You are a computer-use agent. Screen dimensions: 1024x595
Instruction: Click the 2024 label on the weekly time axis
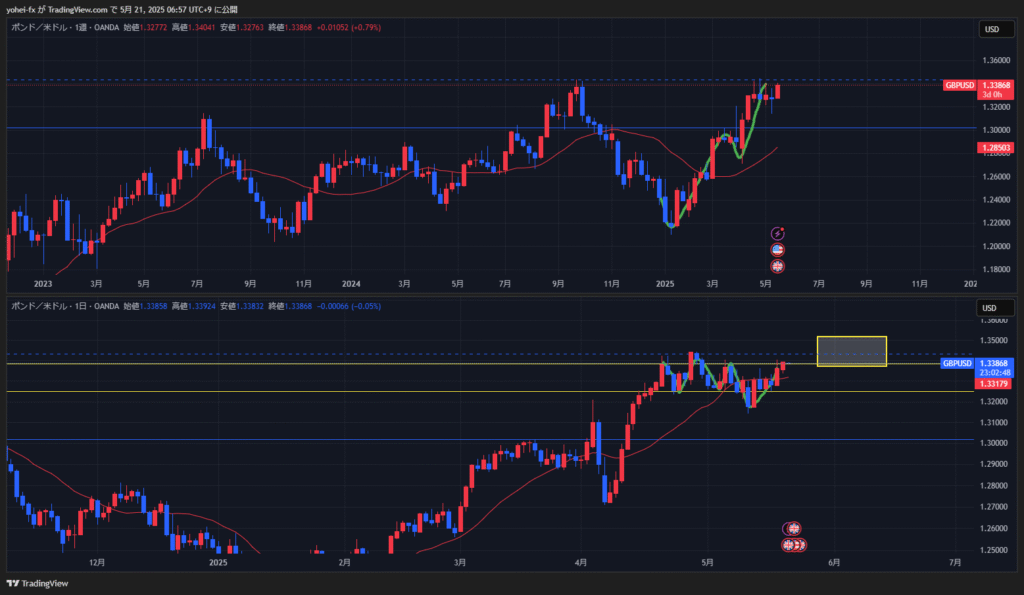[351, 283]
